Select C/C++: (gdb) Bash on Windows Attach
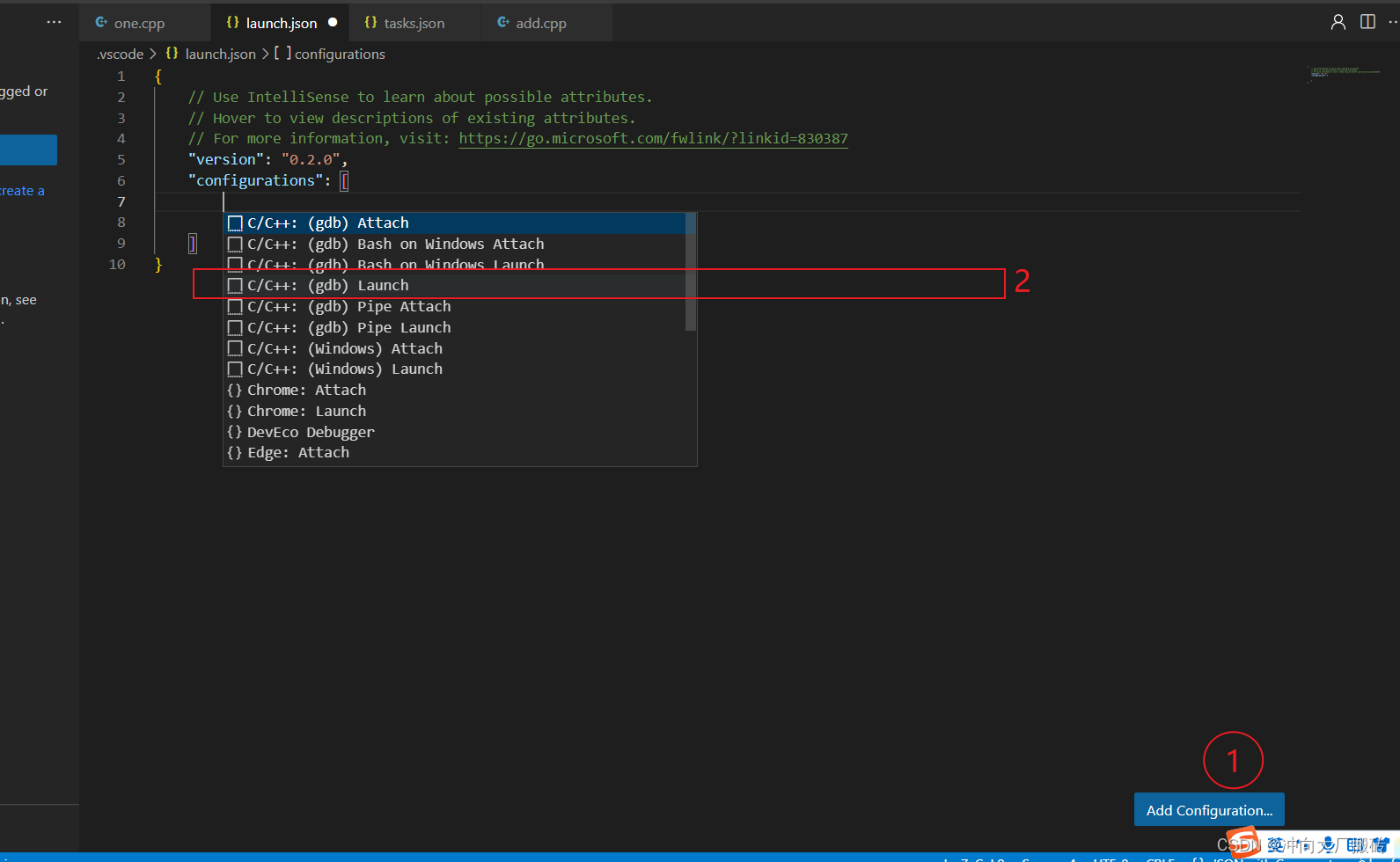Screen dimensions: 1400x862 pos(456,245)
